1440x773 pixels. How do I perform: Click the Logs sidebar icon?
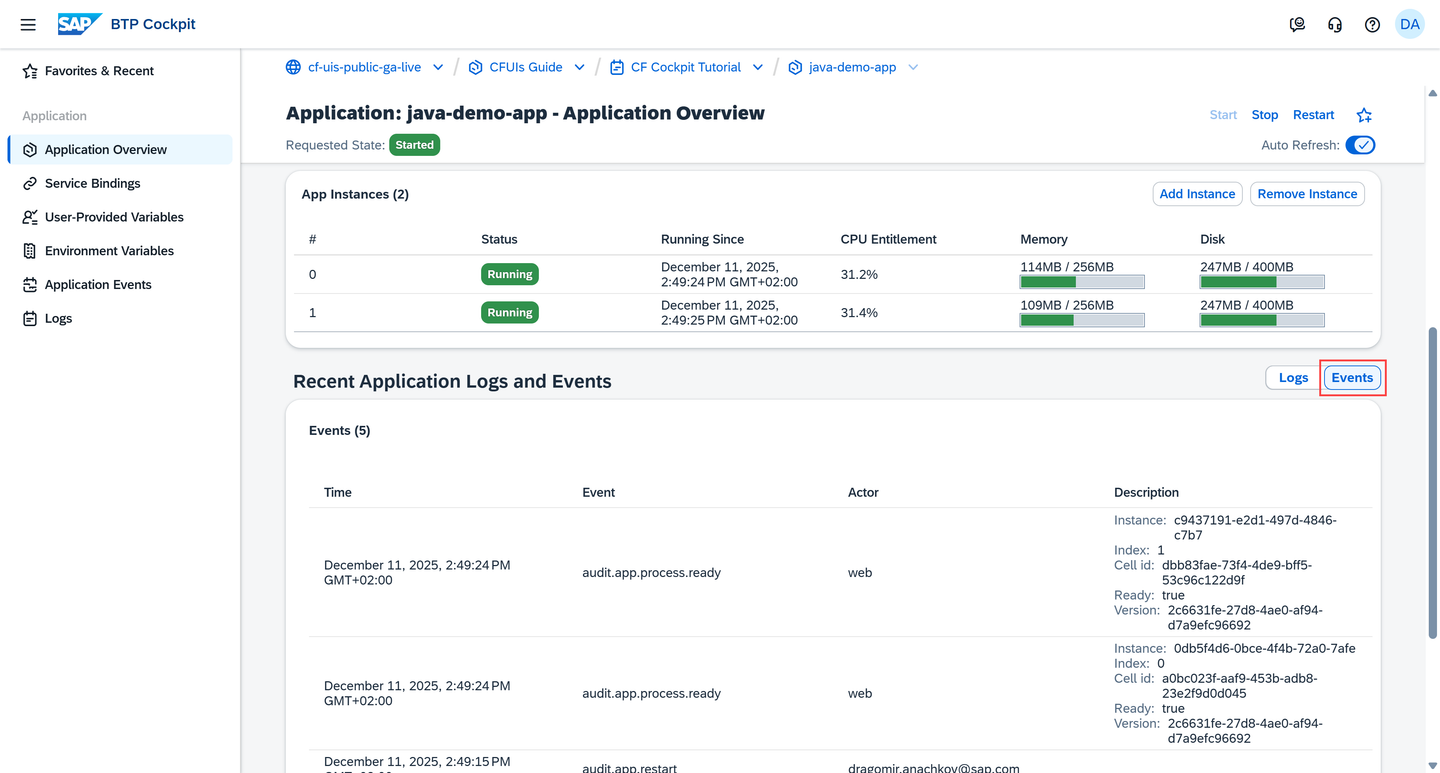click(30, 319)
